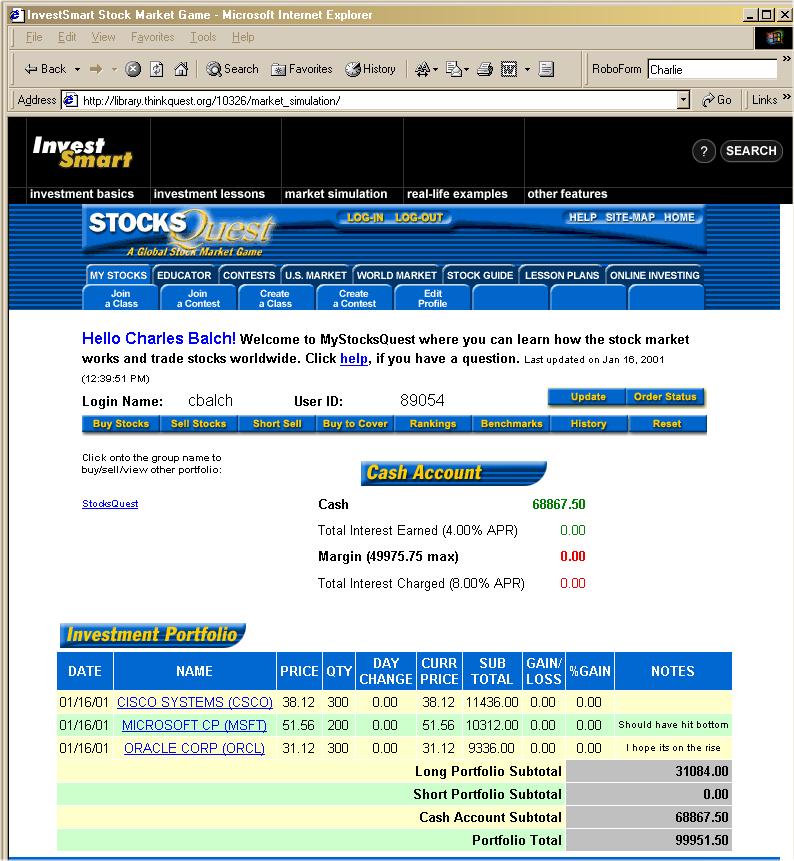
Task: Click the toolbar Search icon
Action: pyautogui.click(x=232, y=69)
